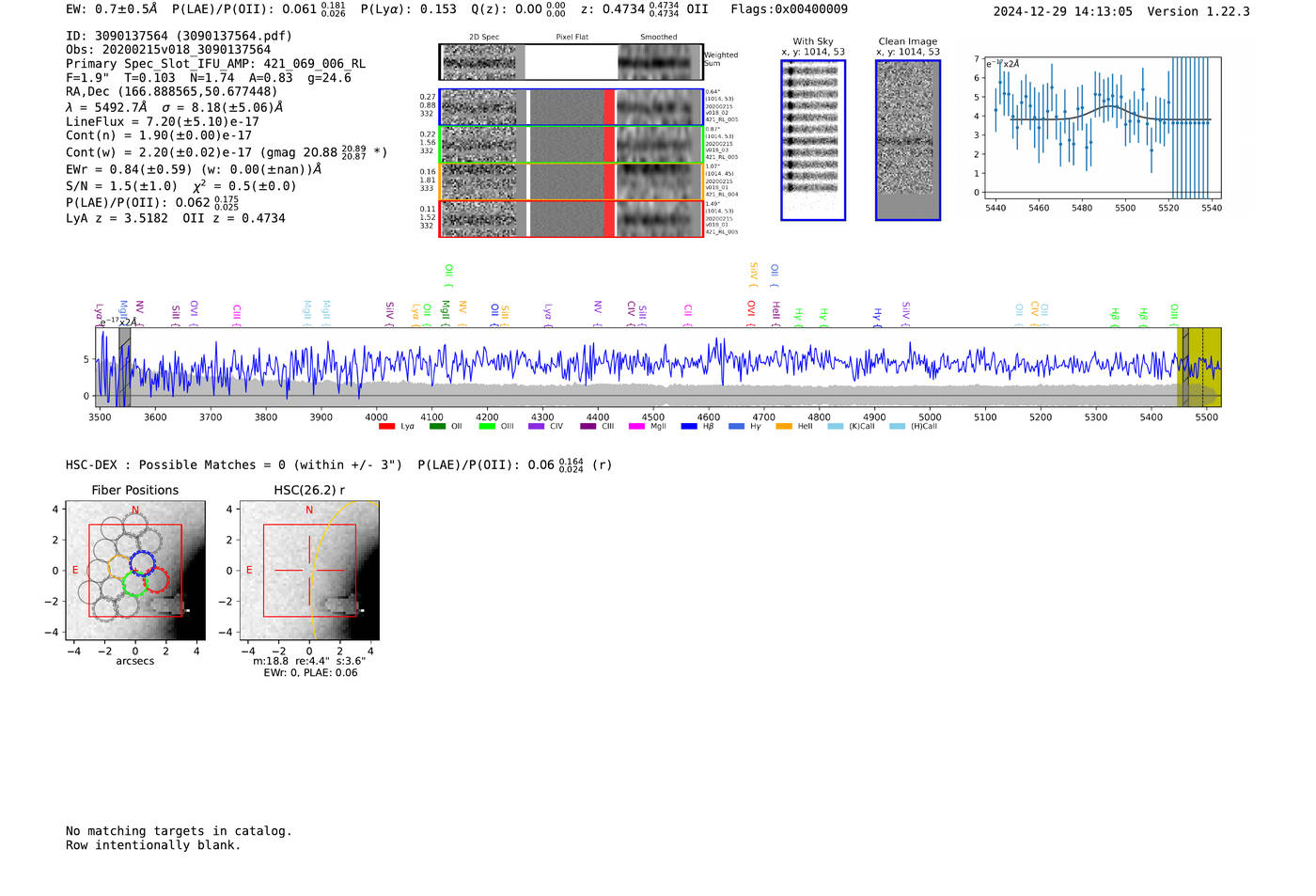This screenshot has width=1316, height=896.
Task: Click the blue-bordered fiber spectrum row
Action: (x=571, y=107)
